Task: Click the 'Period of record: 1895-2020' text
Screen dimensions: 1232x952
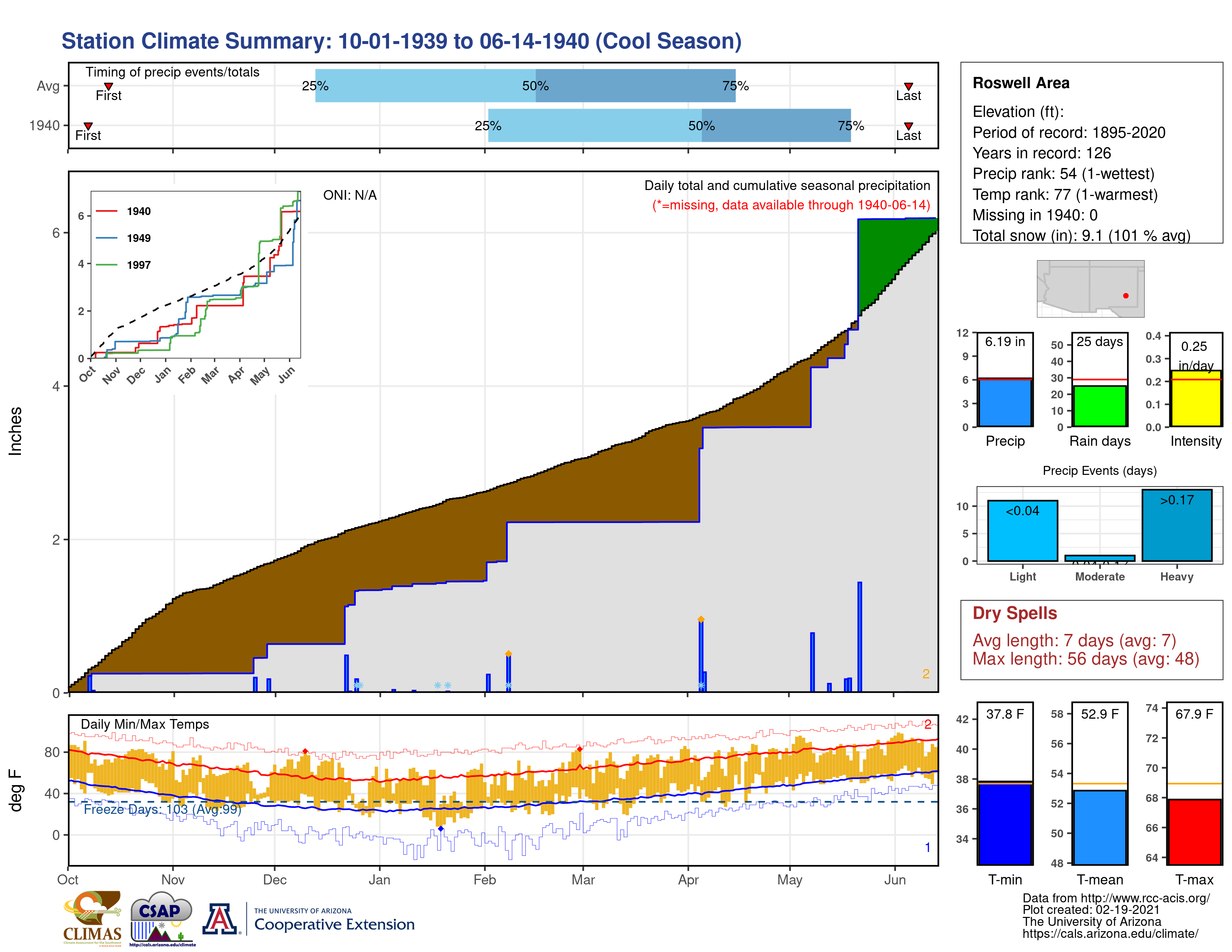Action: point(1068,133)
